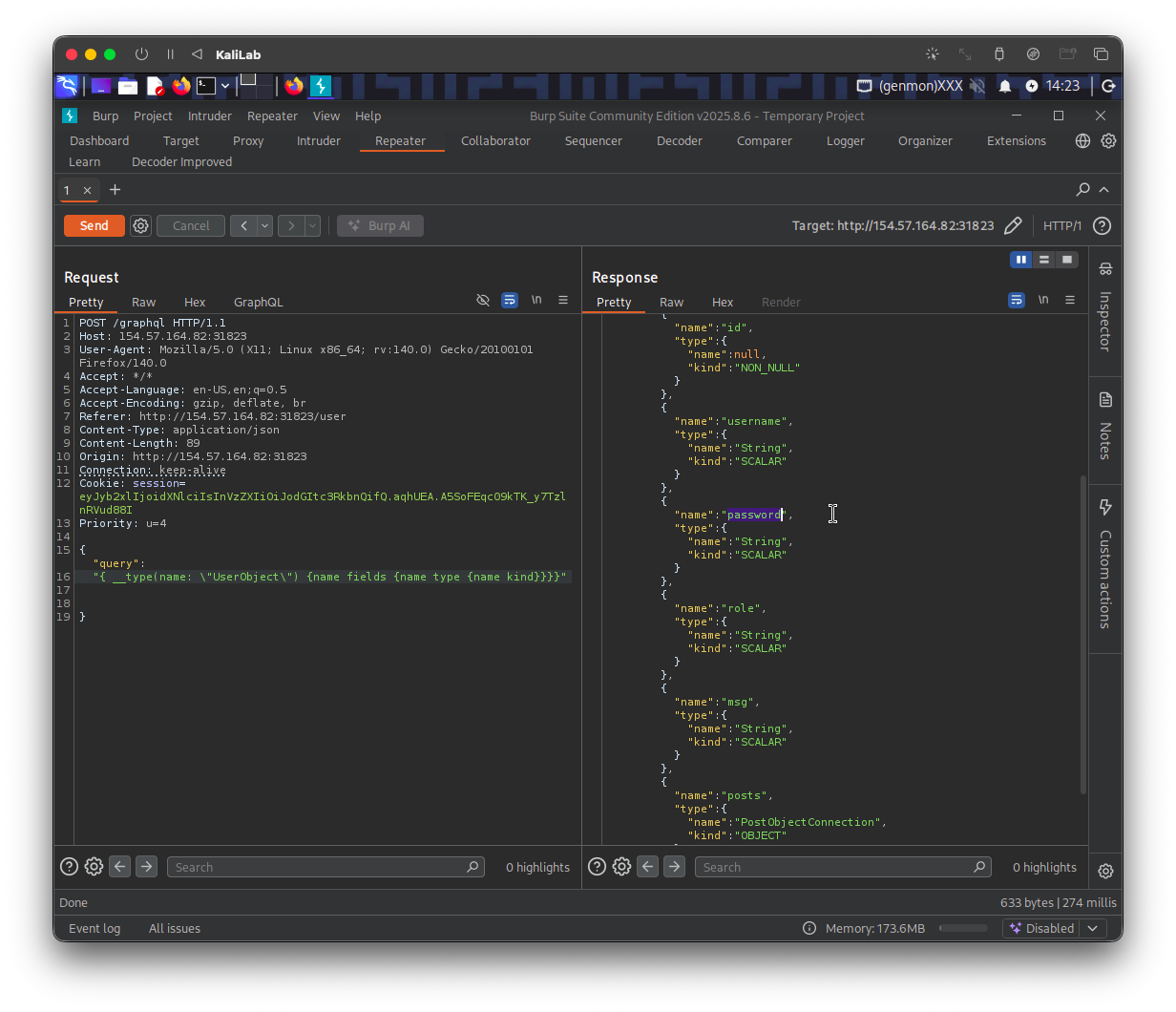
Task: Select side-by-side request/response layout
Action: [1021, 260]
